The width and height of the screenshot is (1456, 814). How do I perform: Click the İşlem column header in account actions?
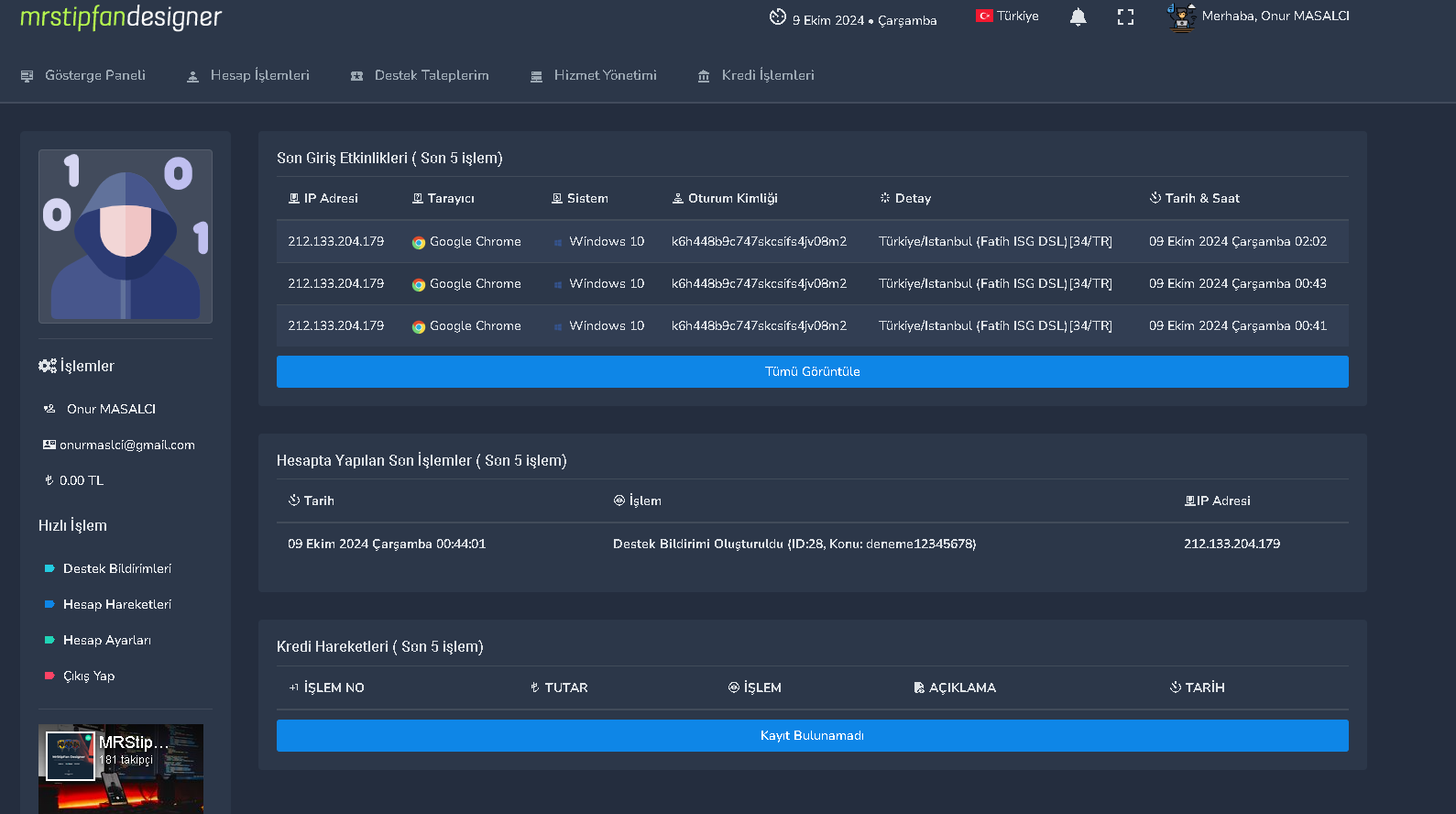[x=638, y=500]
